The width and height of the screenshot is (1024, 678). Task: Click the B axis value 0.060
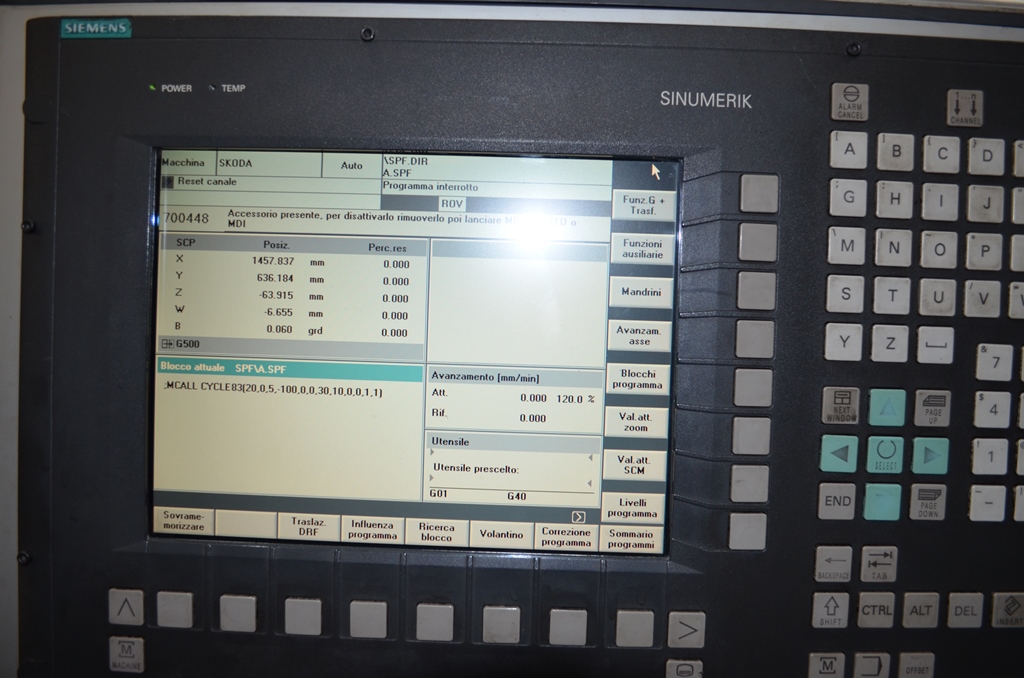click(x=279, y=329)
